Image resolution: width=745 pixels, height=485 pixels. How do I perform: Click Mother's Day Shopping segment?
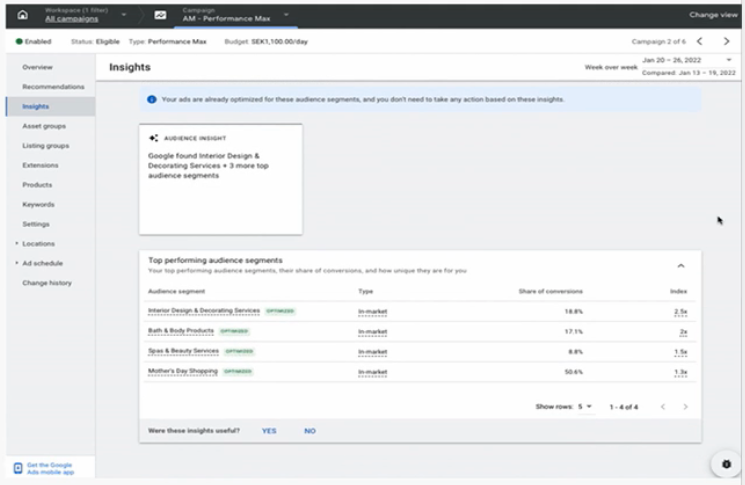[183, 371]
